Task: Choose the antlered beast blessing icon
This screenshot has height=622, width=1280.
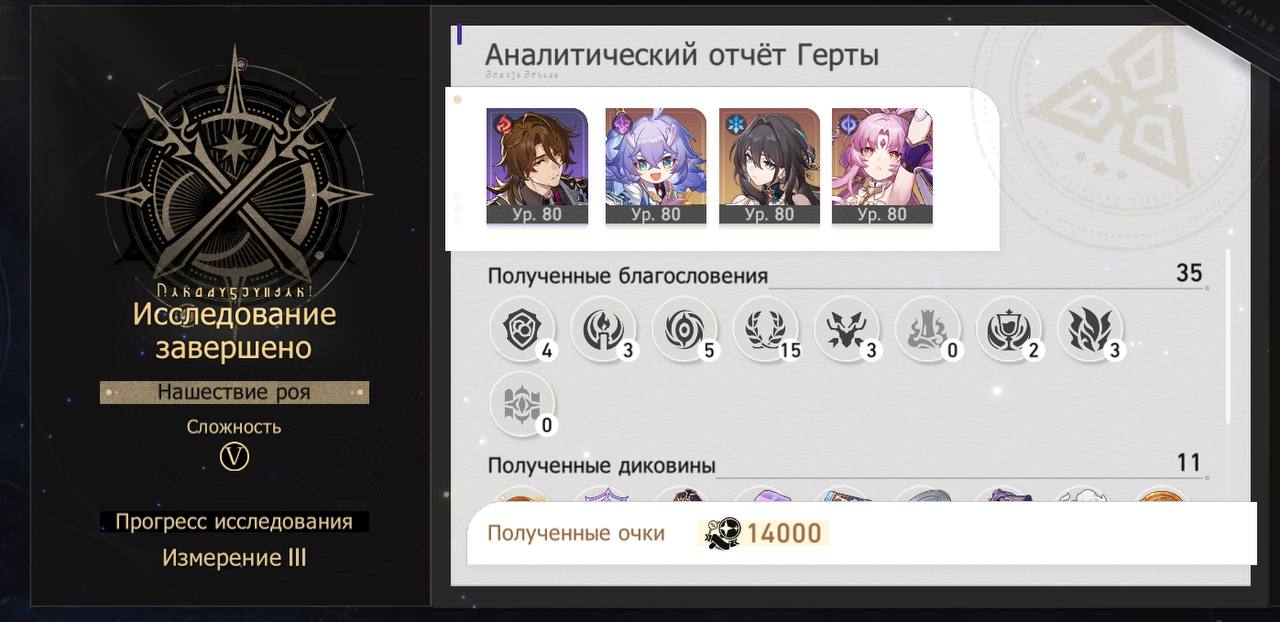Action: (x=846, y=329)
